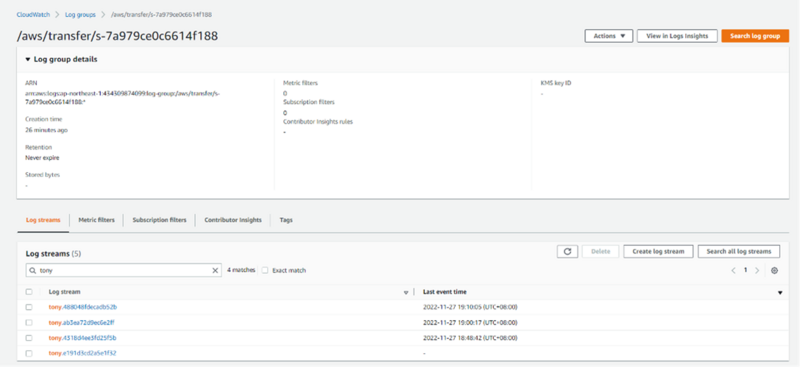Image resolution: width=800 pixels, height=368 pixels.
Task: Open log streams table settings gear
Action: (x=774, y=271)
